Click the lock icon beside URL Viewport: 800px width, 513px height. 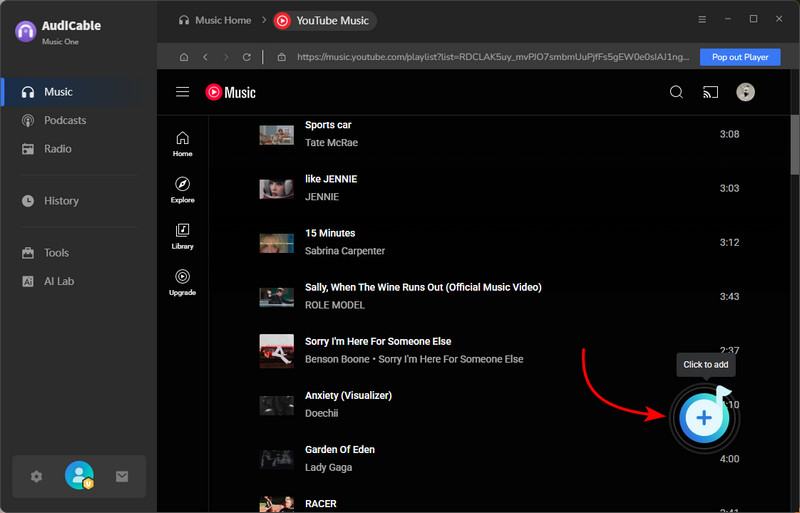click(282, 57)
